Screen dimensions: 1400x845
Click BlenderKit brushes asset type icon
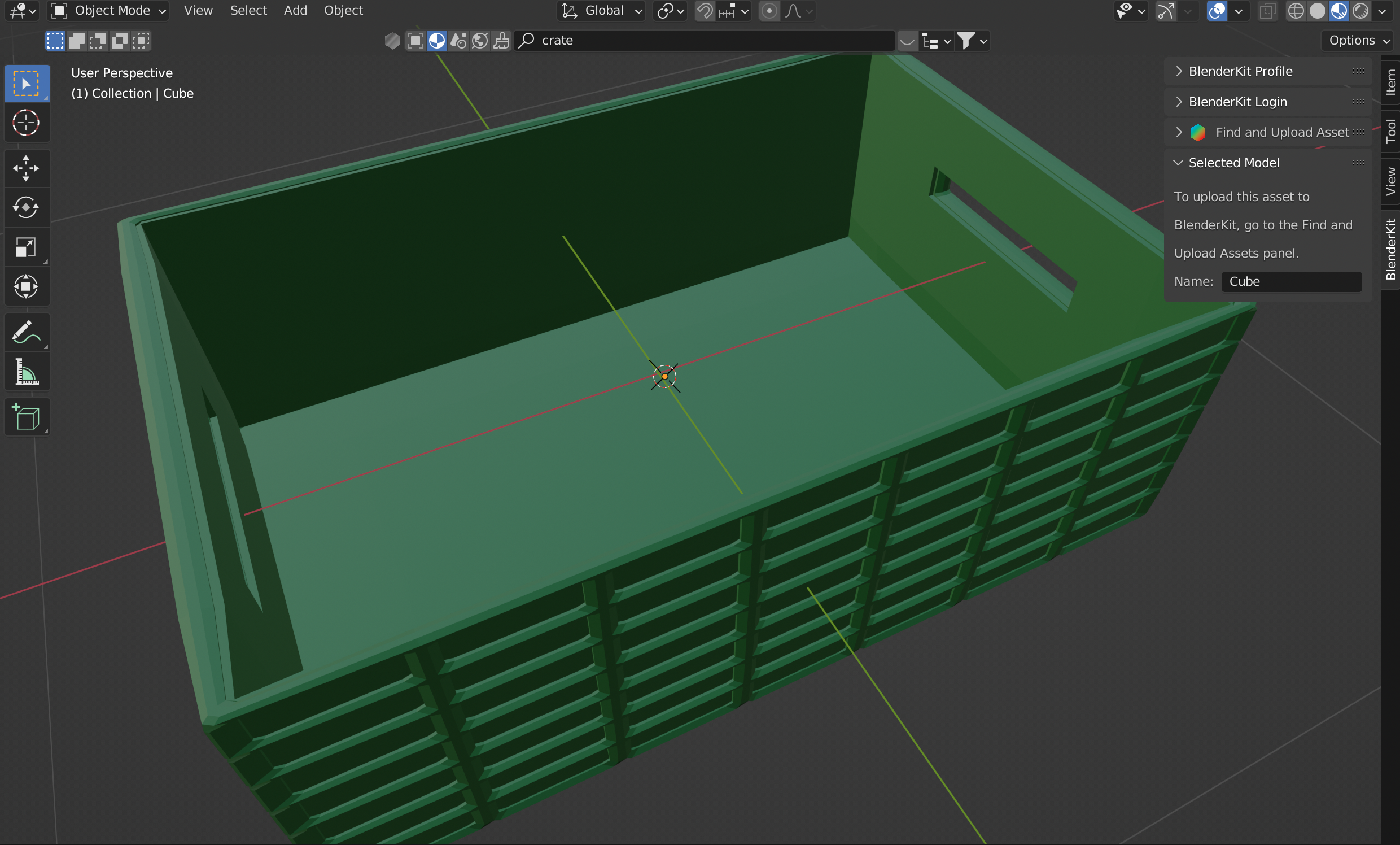(x=501, y=40)
